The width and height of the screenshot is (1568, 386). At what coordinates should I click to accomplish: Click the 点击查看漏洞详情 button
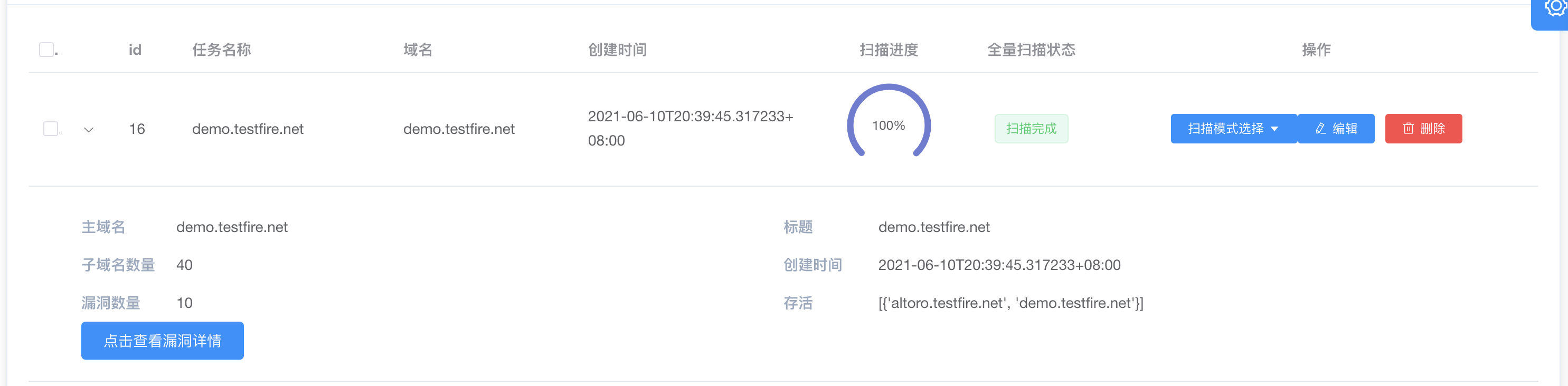click(x=163, y=341)
